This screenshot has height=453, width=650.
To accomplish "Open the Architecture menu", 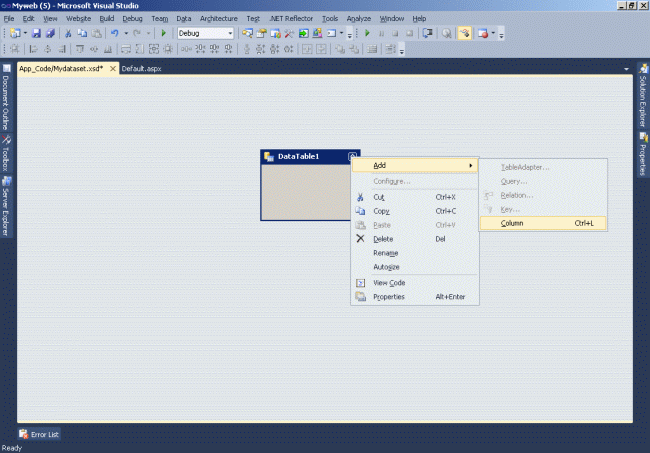I will (219, 18).
